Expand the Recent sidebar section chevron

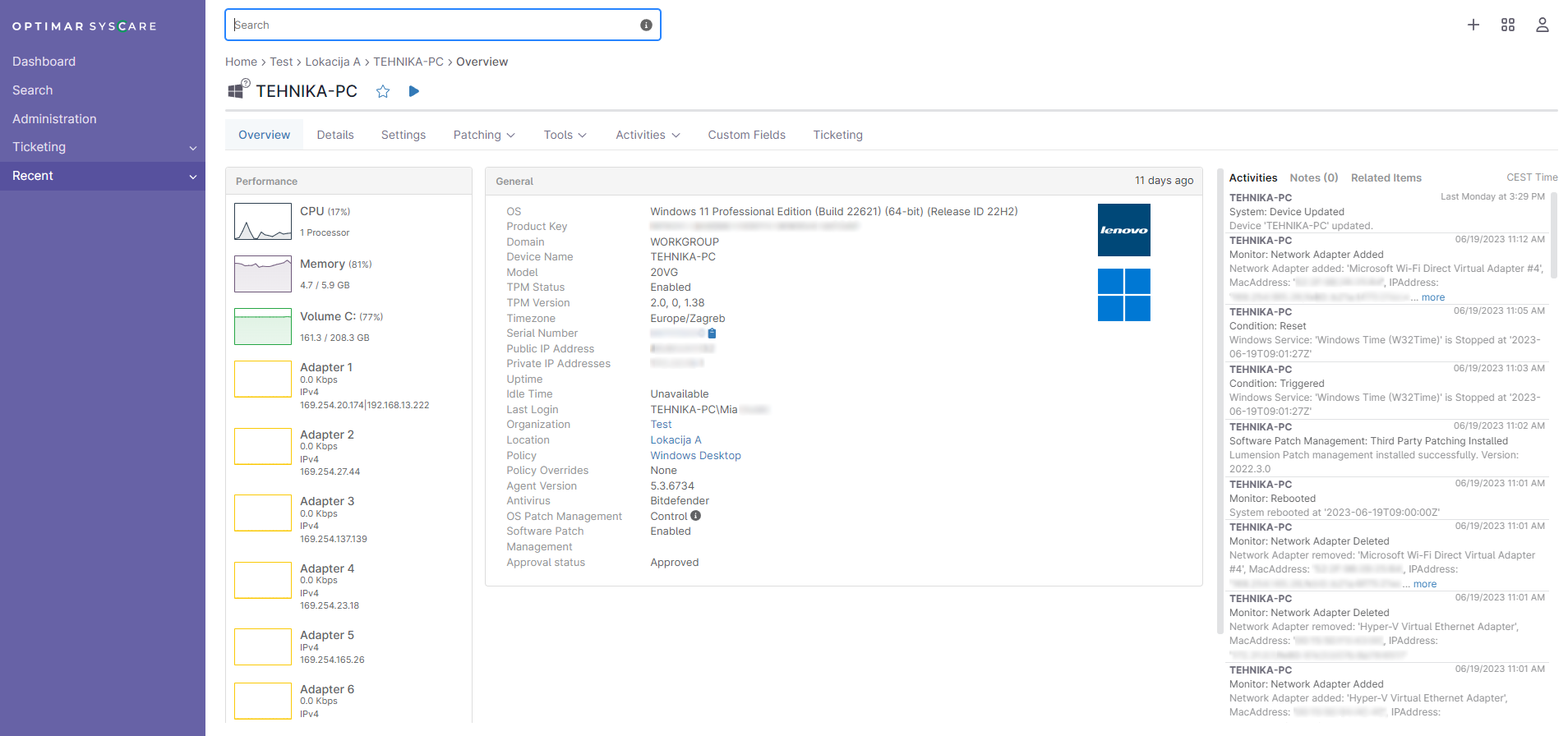tap(193, 177)
